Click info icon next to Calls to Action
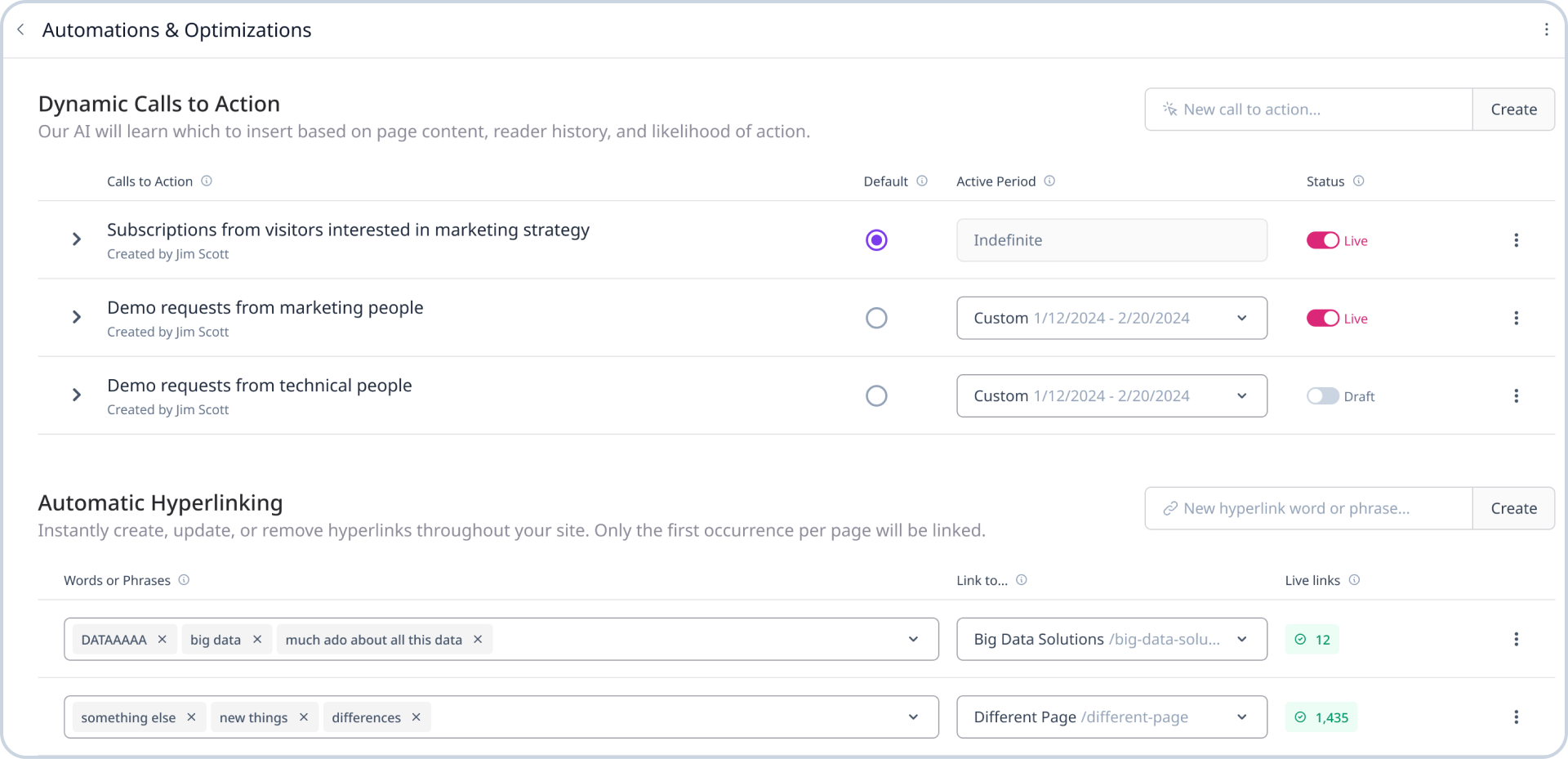Screen dimensions: 1568x759 click(207, 181)
